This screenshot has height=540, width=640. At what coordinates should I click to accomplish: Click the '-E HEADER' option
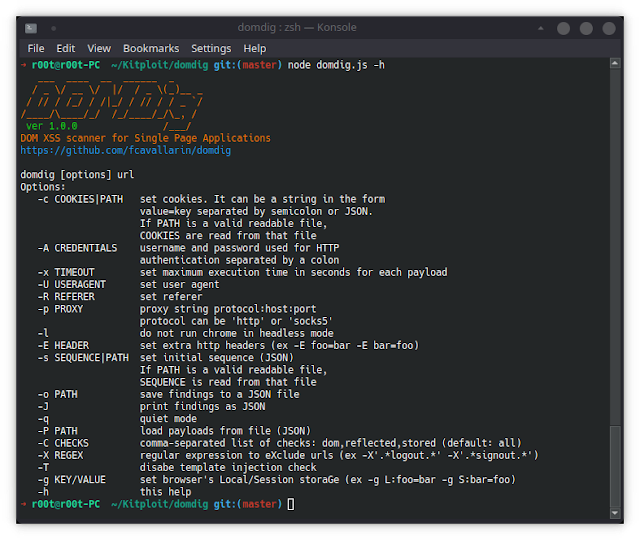pos(63,346)
